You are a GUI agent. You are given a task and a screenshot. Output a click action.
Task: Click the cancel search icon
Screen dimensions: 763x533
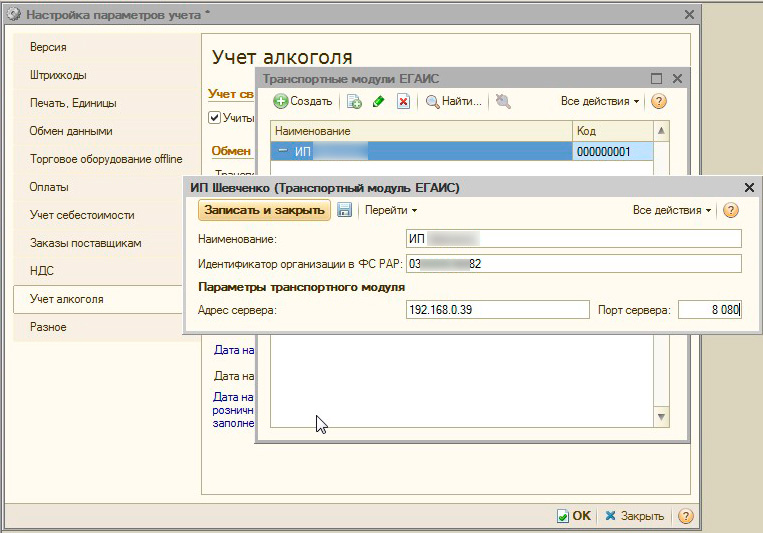tap(502, 101)
